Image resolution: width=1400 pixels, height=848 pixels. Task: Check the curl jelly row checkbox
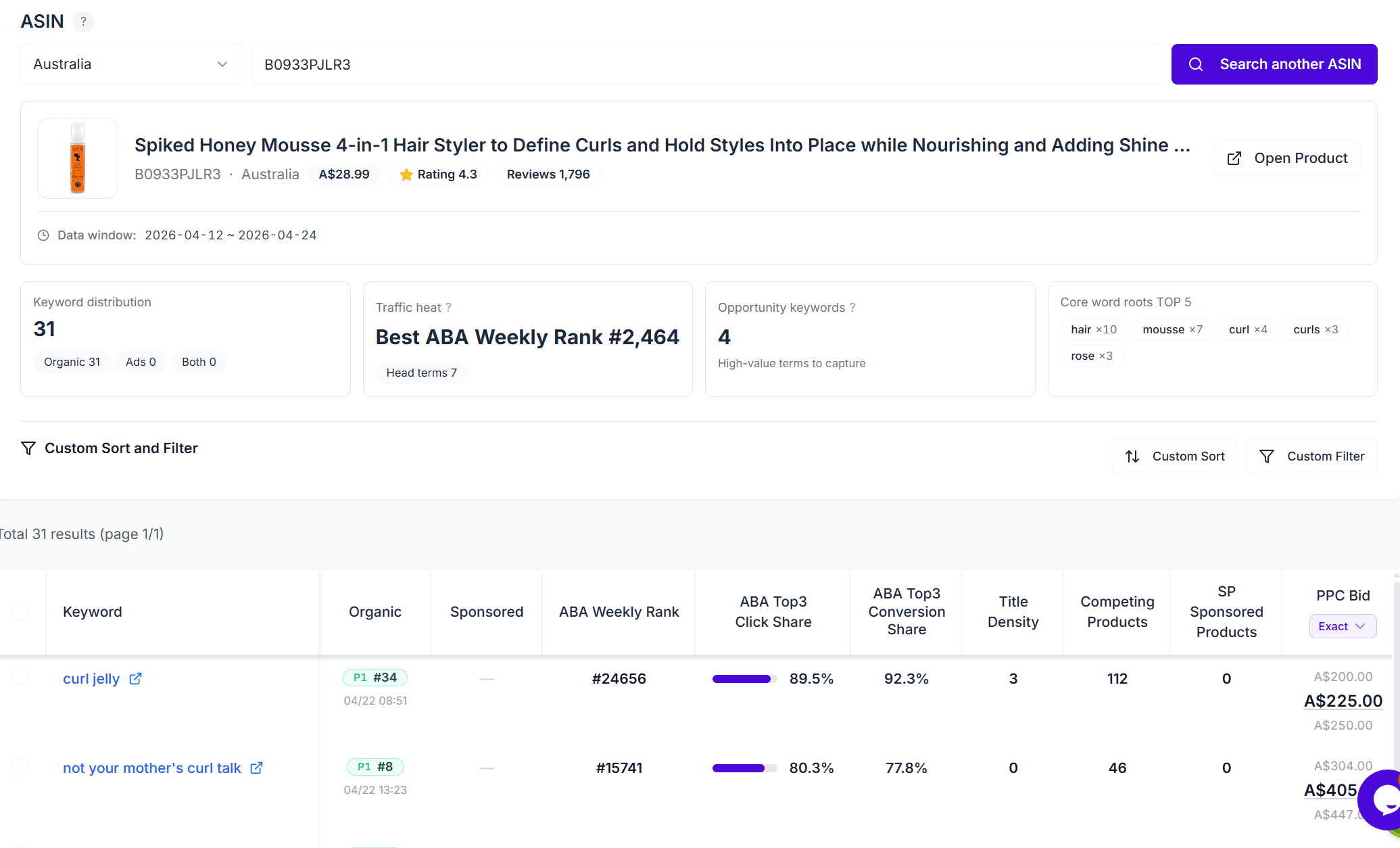click(20, 677)
